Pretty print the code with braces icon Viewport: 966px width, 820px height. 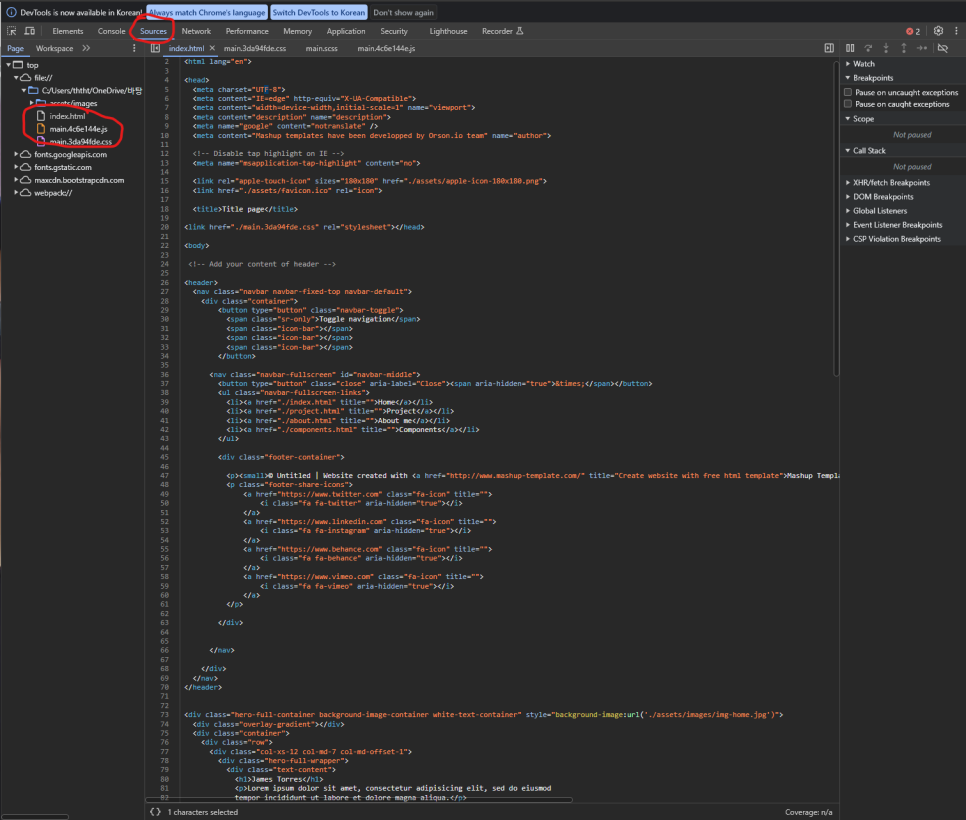point(155,812)
